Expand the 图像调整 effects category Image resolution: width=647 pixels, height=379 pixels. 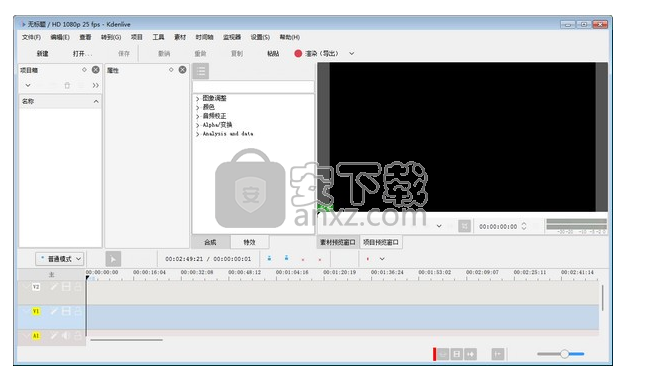coord(197,99)
